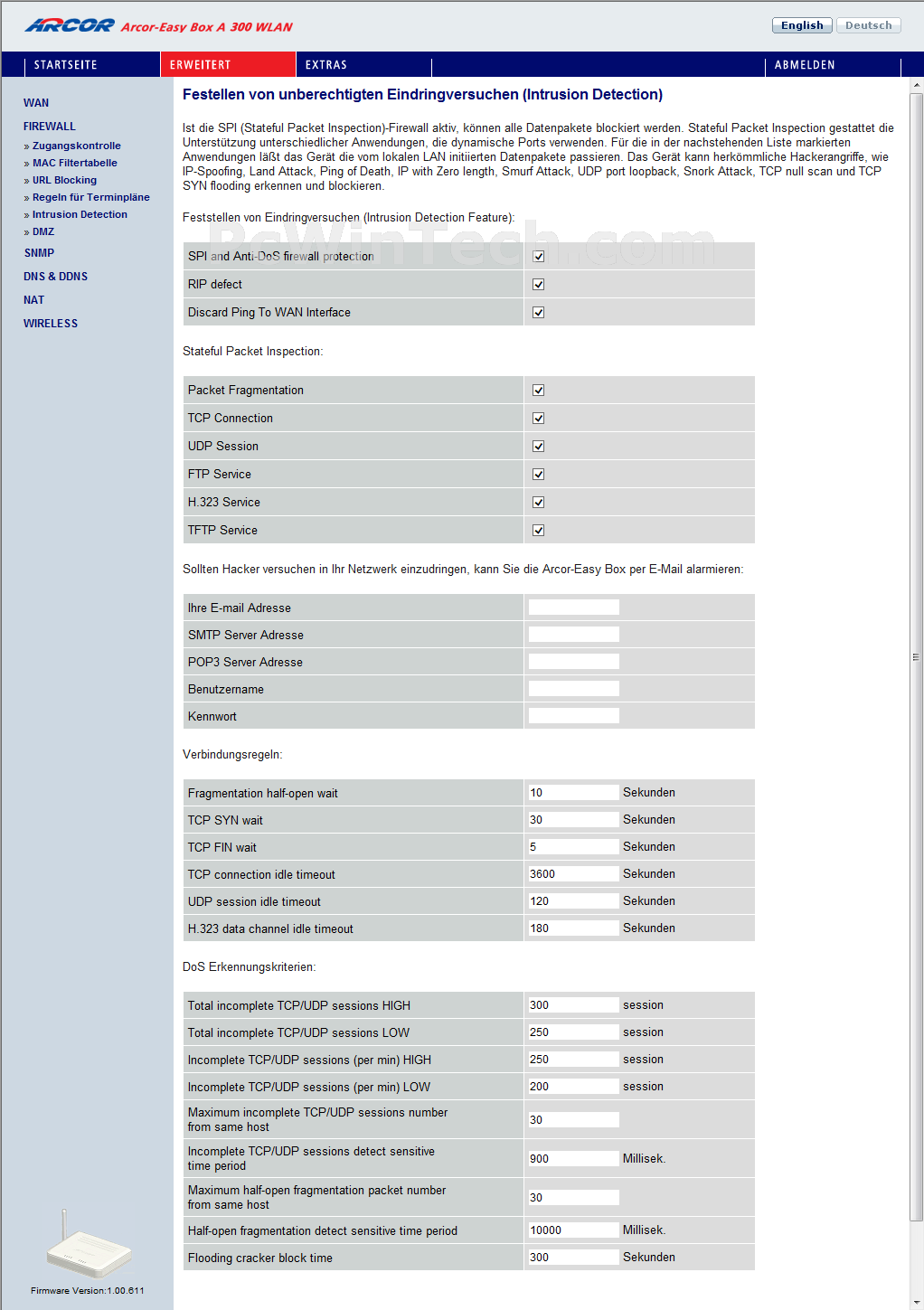Open the DMZ sidebar link
924x1310 pixels.
click(x=43, y=231)
